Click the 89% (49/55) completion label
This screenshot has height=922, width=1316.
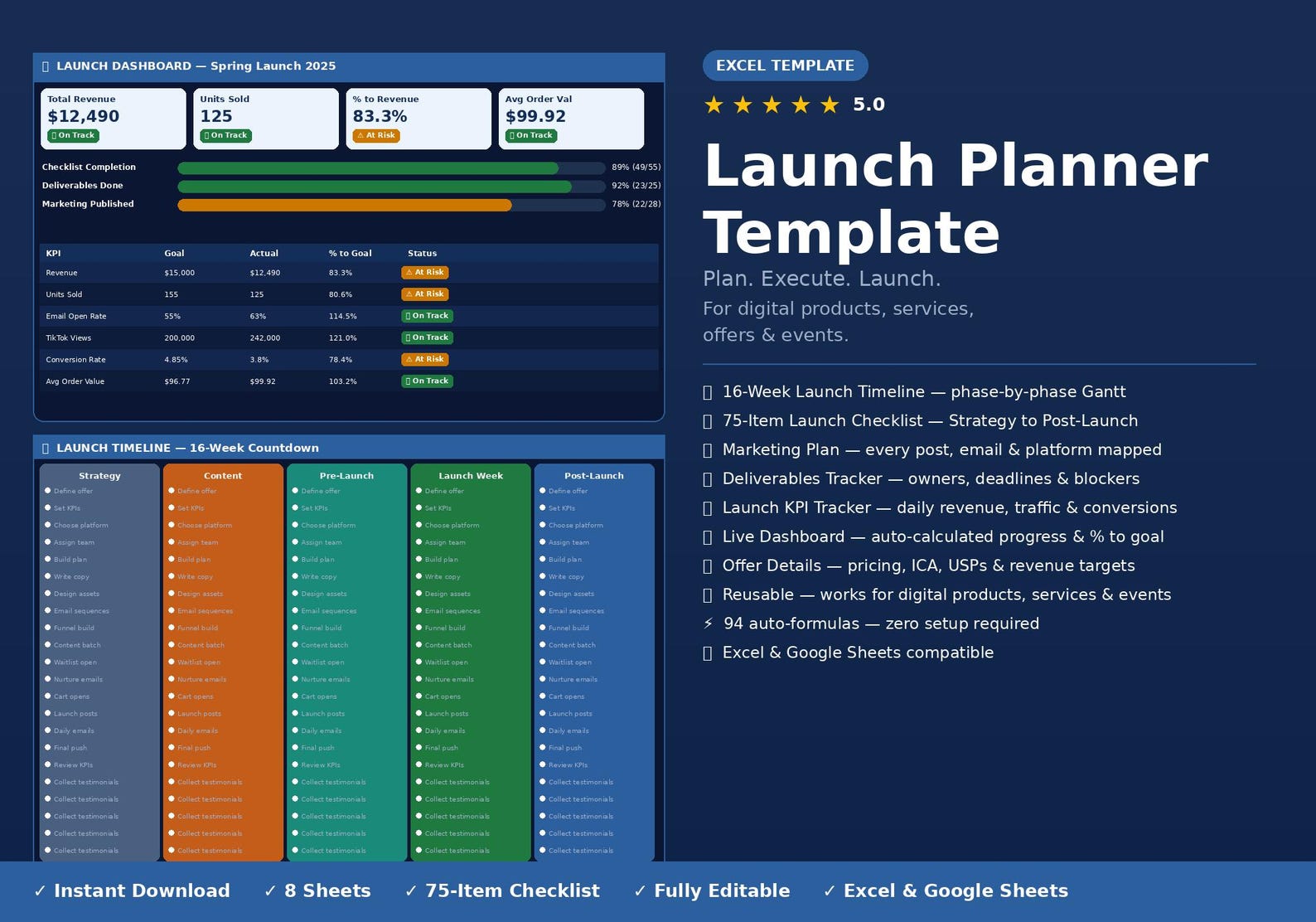coord(636,167)
